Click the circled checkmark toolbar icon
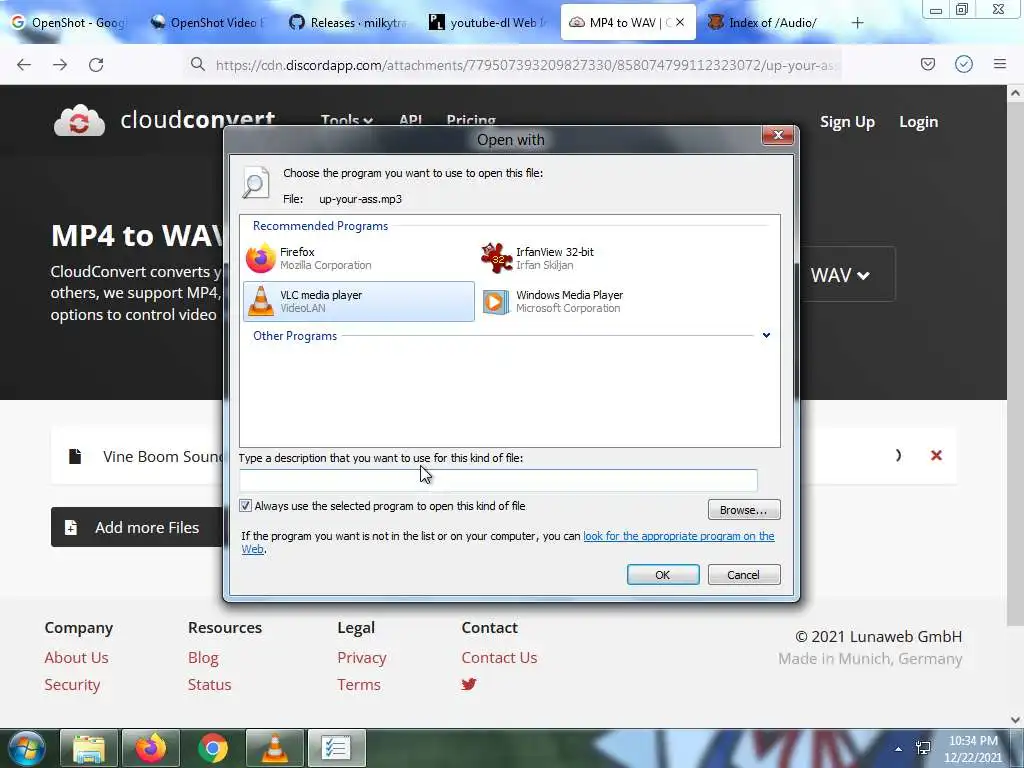This screenshot has width=1024, height=768. [964, 64]
